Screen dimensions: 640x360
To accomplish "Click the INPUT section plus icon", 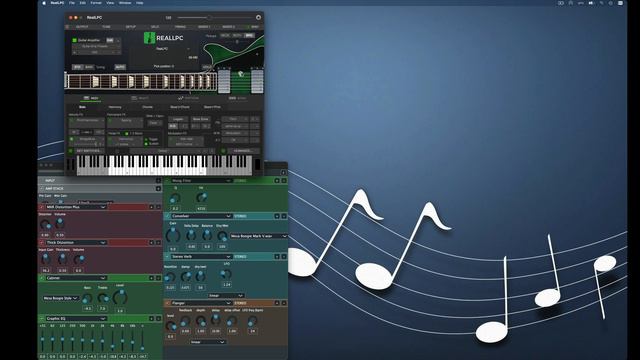I will pyautogui.click(x=158, y=180).
